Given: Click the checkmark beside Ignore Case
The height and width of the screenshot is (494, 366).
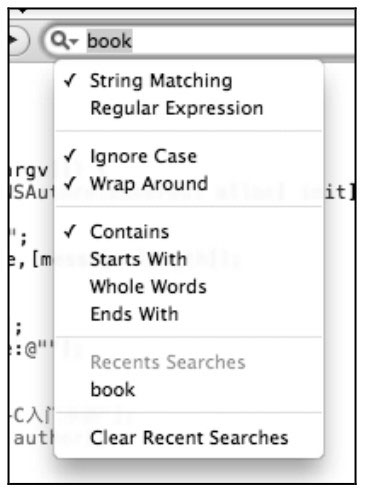Looking at the screenshot, I should tap(70, 156).
